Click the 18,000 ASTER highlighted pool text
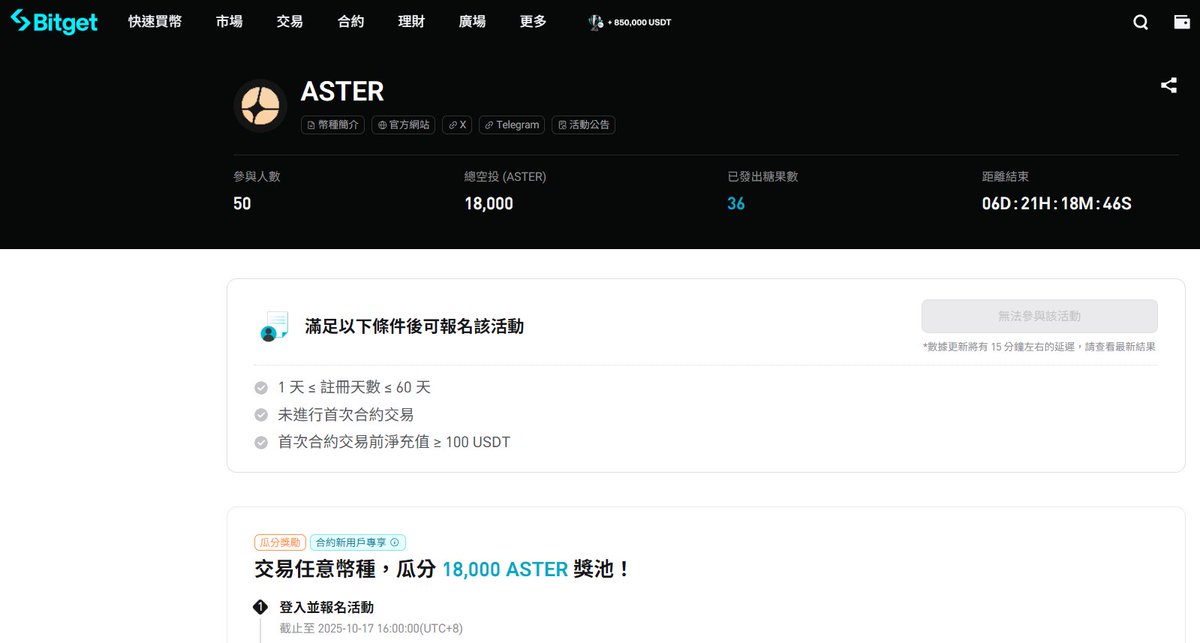 (505, 569)
